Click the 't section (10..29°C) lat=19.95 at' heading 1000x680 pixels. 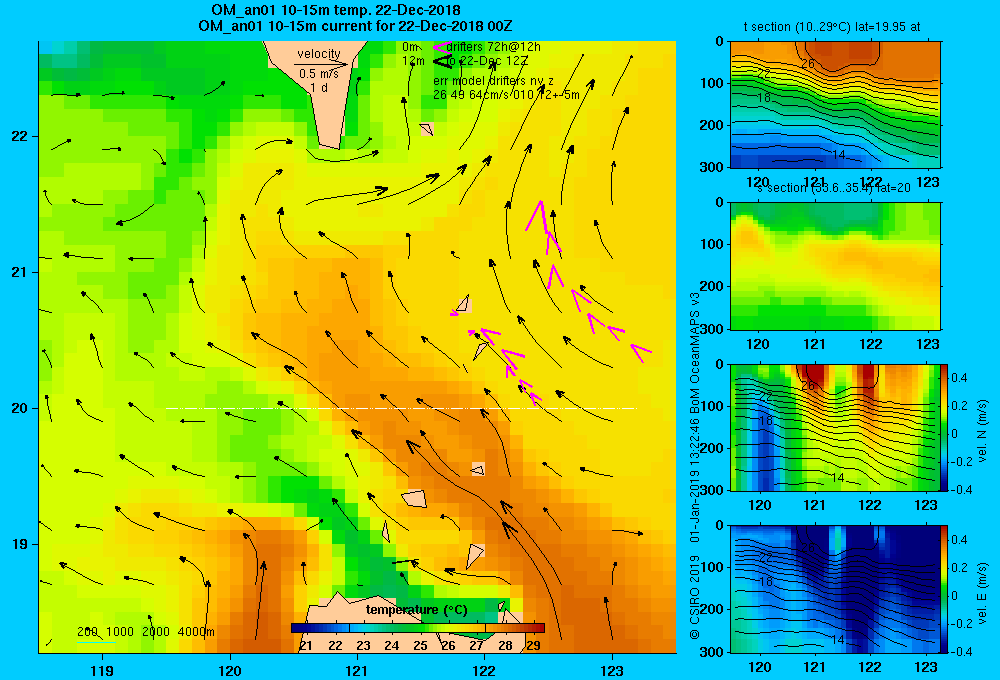(832, 27)
